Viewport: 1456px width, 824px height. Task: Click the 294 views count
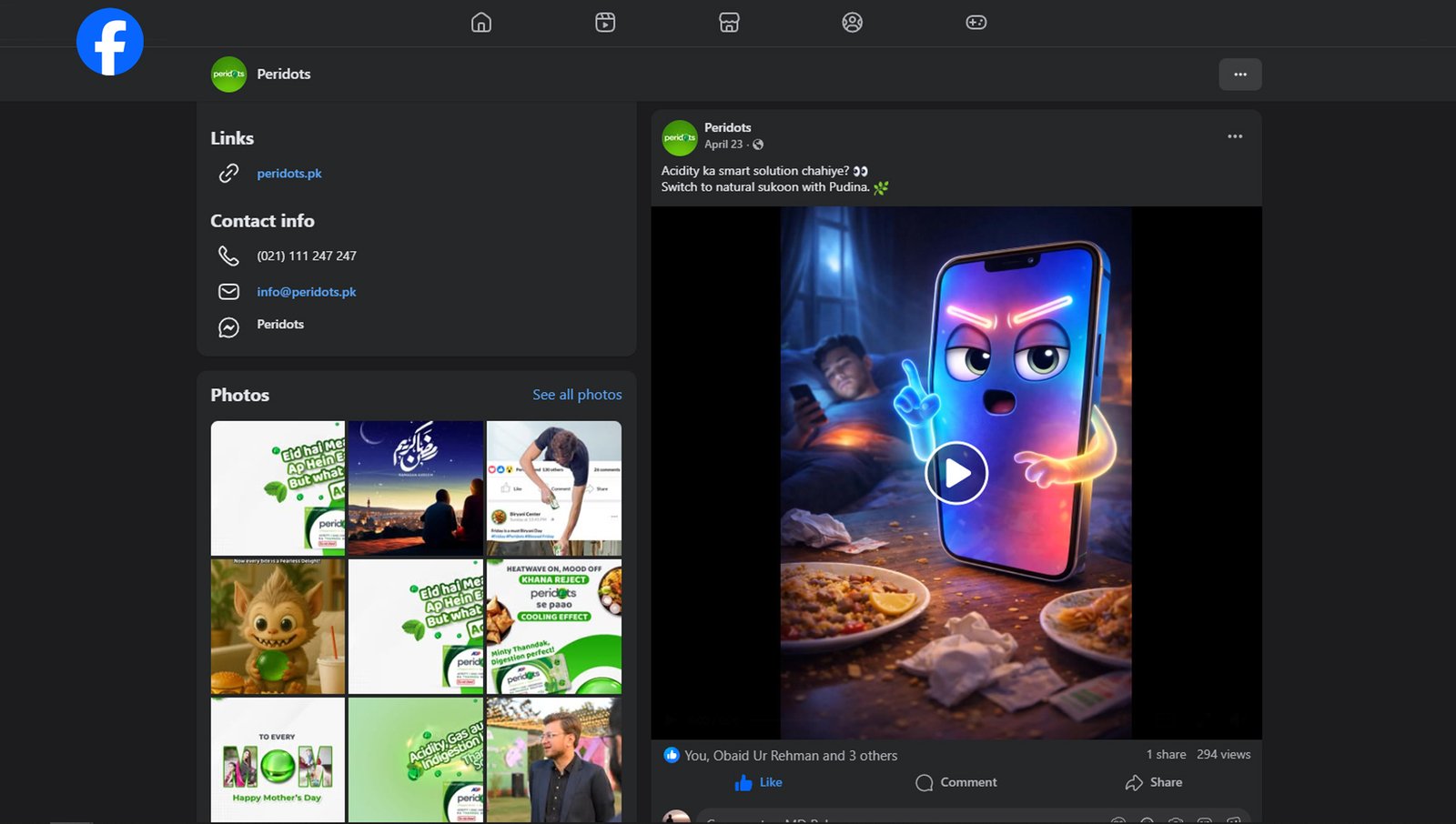[1224, 754]
